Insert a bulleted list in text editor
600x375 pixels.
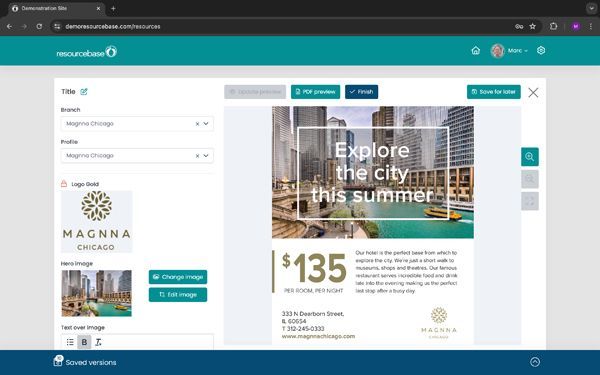(70, 342)
